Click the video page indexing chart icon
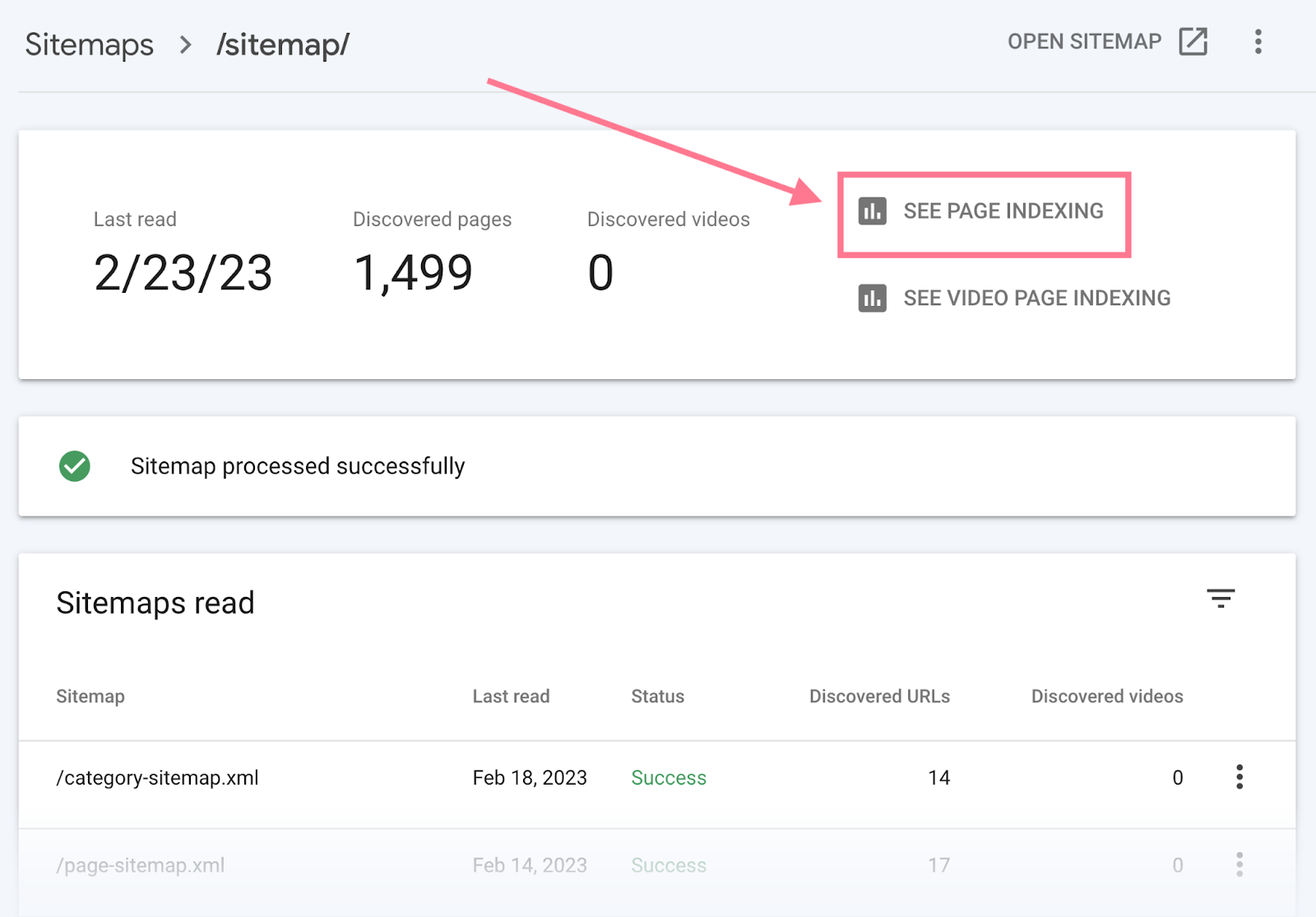 tap(872, 298)
